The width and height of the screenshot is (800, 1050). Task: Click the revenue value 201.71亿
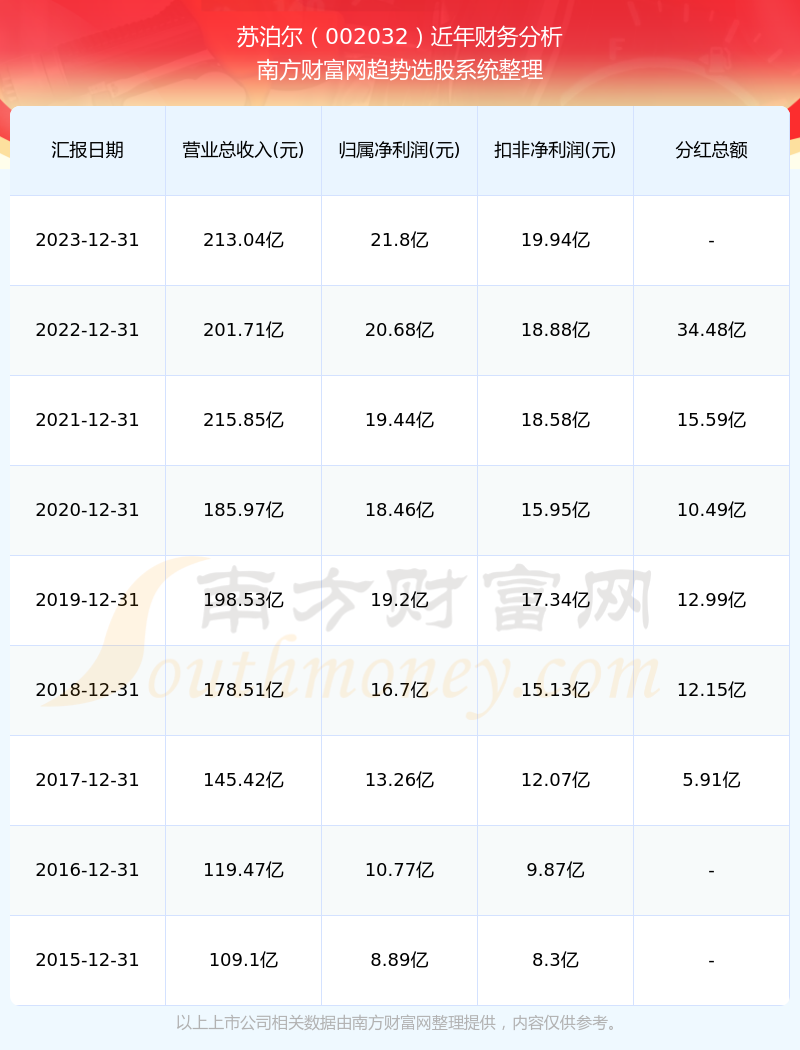pos(244,330)
